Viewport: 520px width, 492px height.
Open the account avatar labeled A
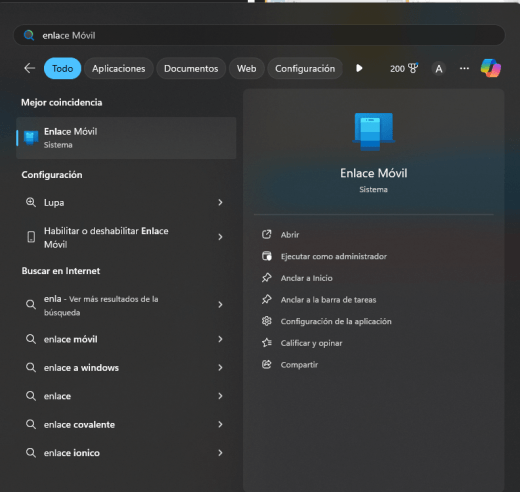click(x=439, y=69)
